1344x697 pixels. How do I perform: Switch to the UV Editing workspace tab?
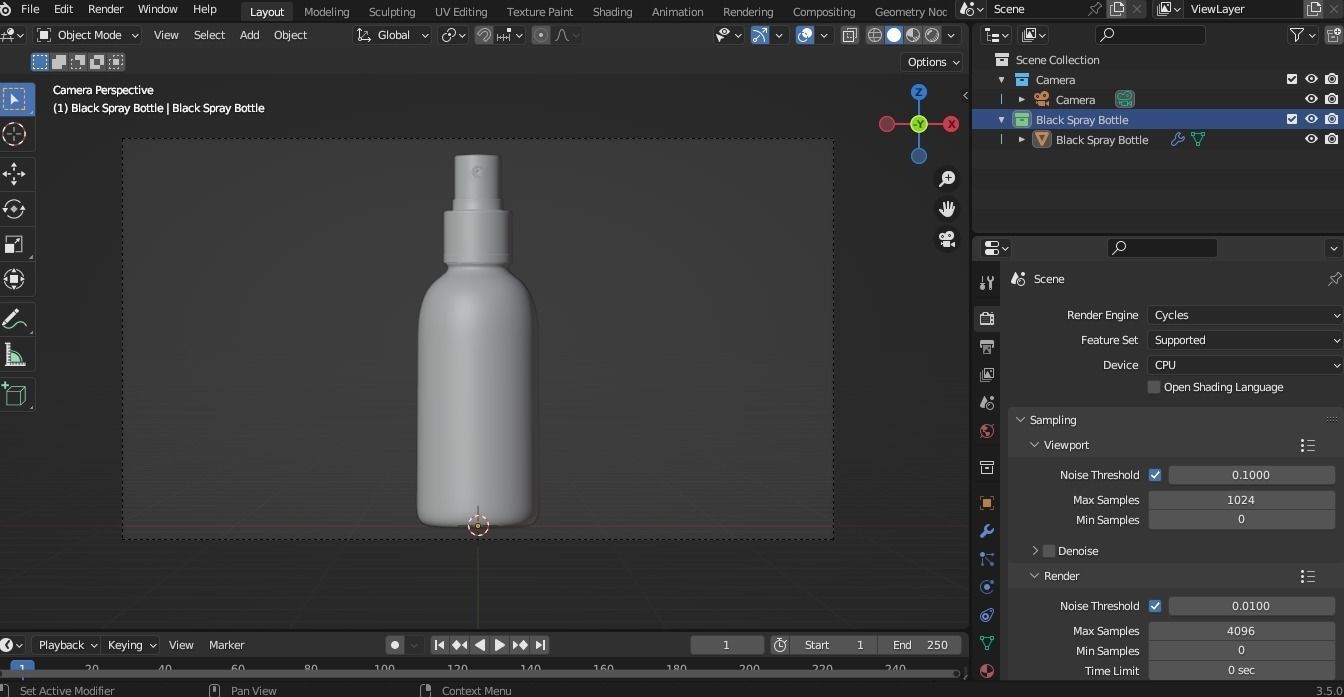point(460,12)
